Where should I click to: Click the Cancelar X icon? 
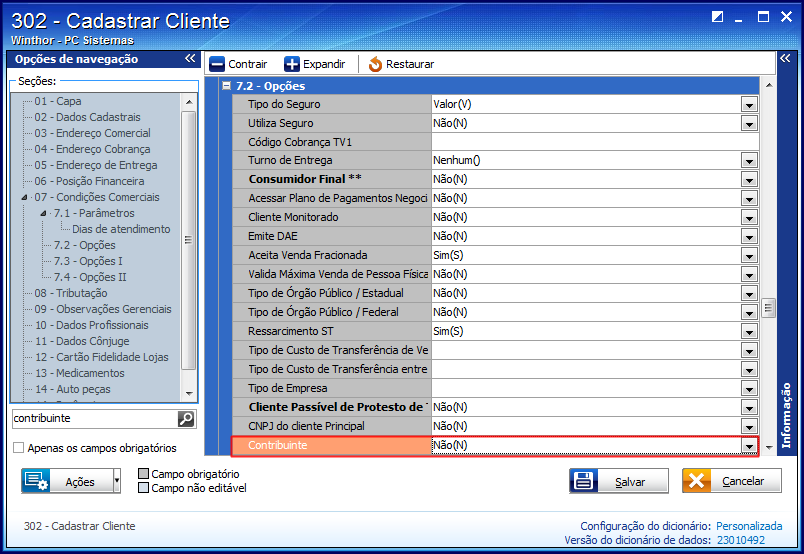(696, 481)
